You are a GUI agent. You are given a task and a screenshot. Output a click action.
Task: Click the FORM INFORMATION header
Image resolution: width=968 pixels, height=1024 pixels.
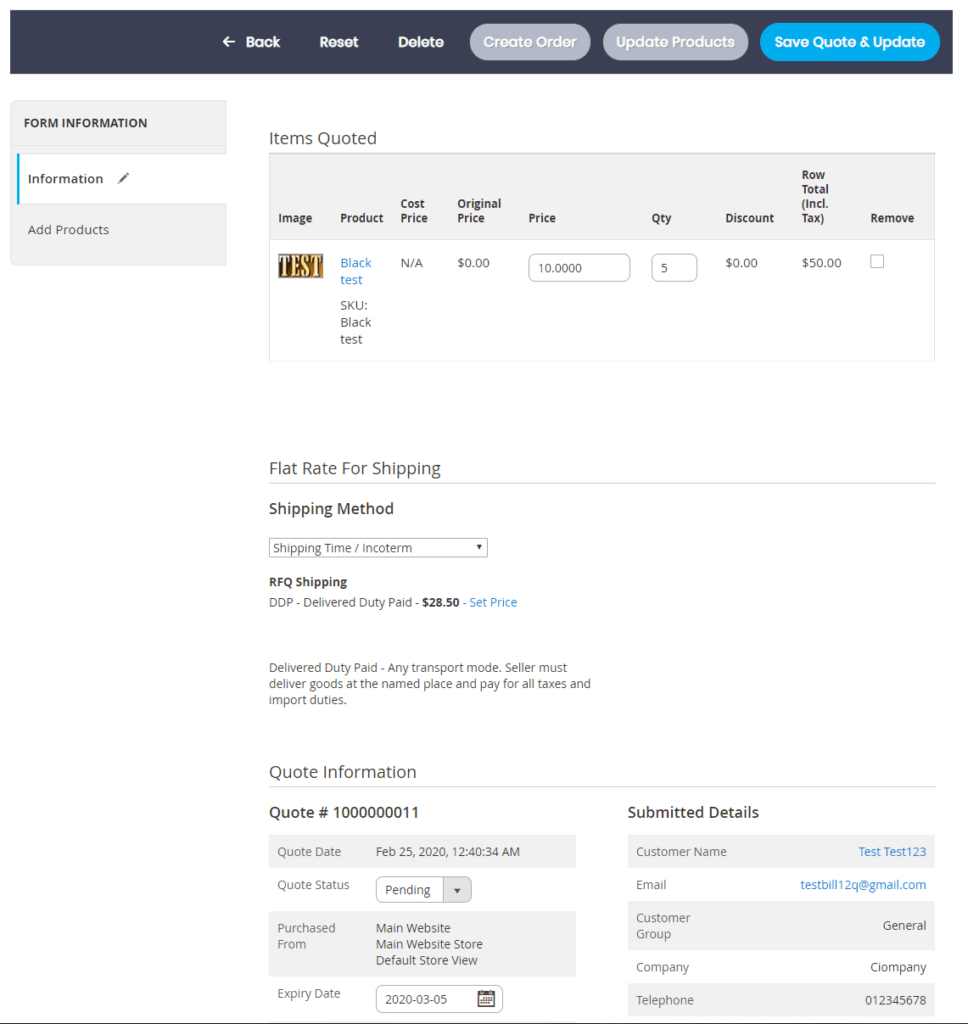[x=86, y=123]
